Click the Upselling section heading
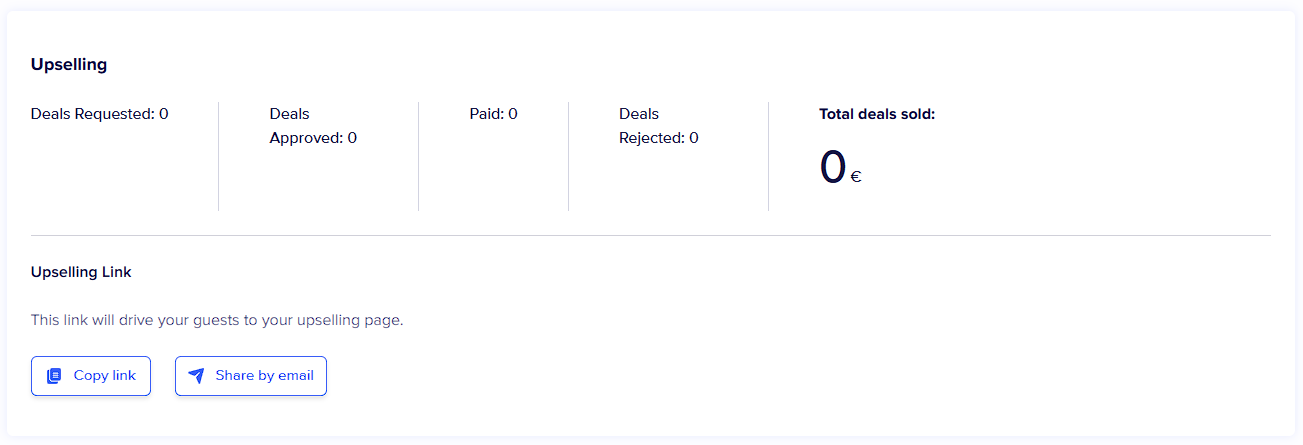The height and width of the screenshot is (445, 1303). click(69, 65)
